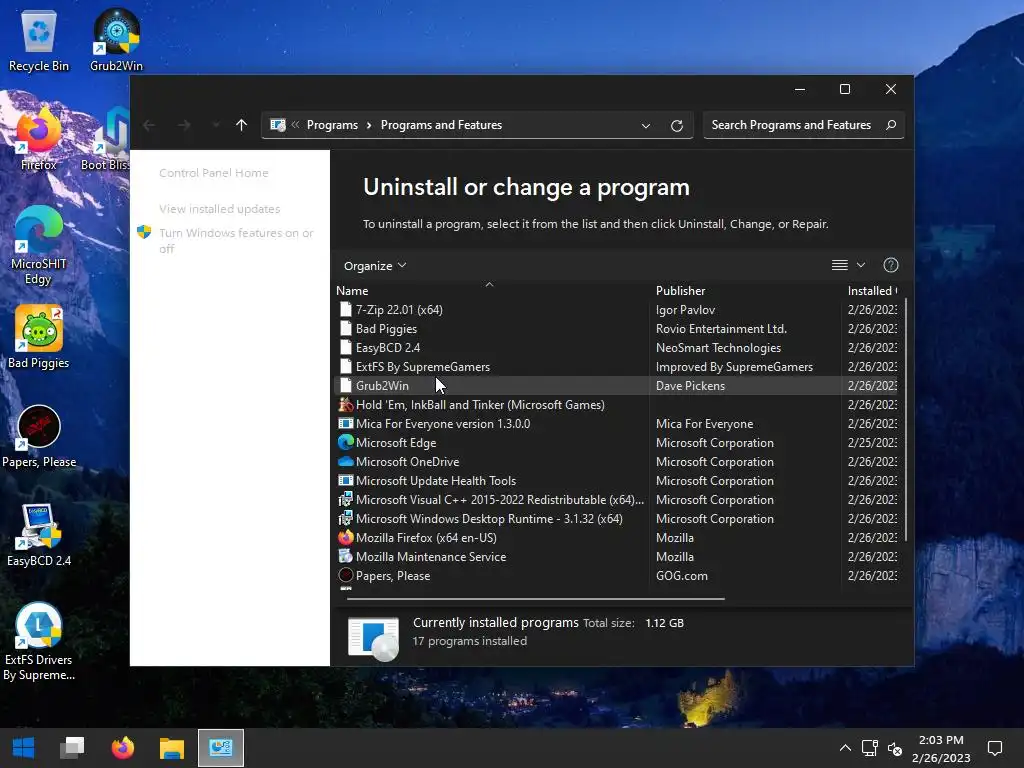Open the Grub2Win desktop shortcut
Image resolution: width=1024 pixels, height=768 pixels.
[x=116, y=40]
